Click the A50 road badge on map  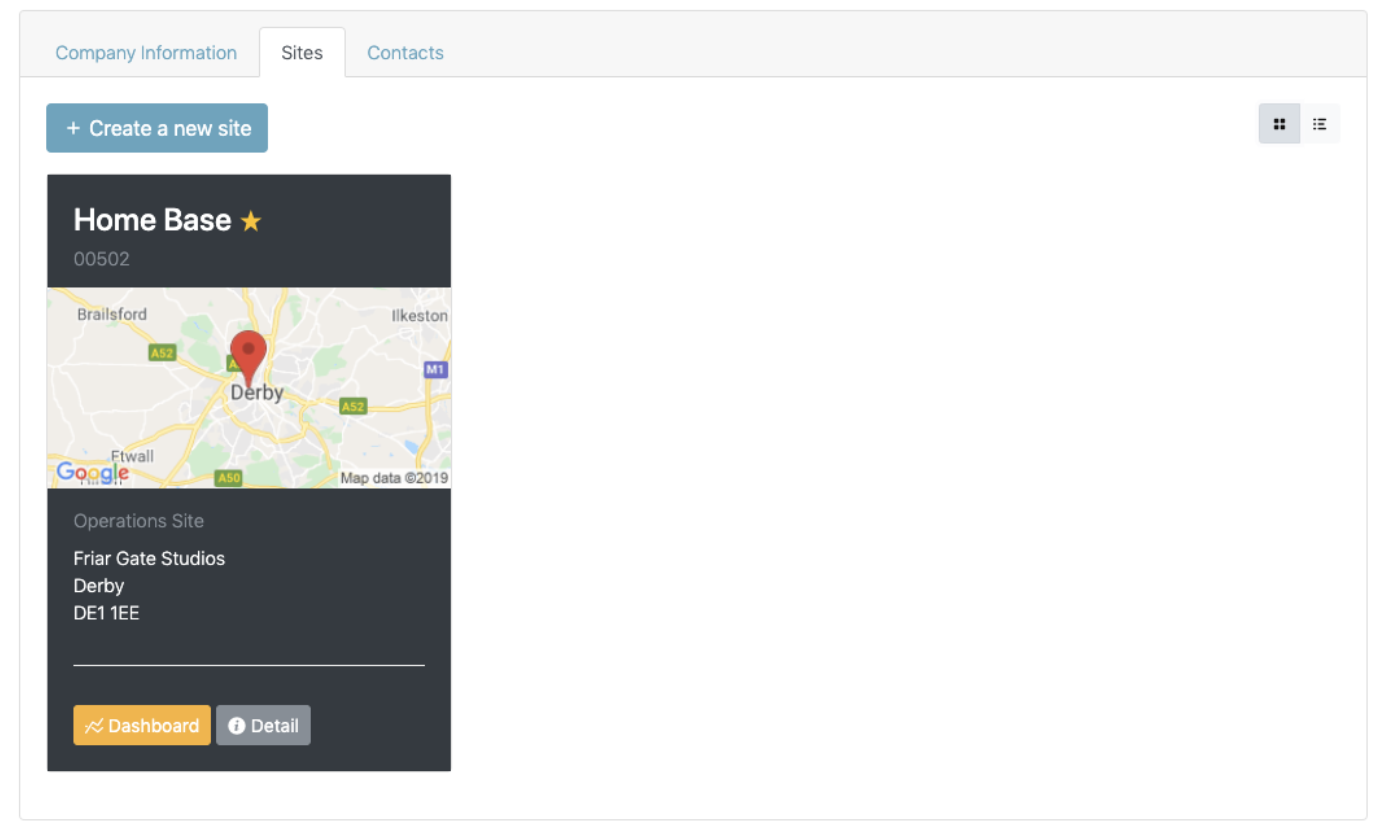pos(229,478)
